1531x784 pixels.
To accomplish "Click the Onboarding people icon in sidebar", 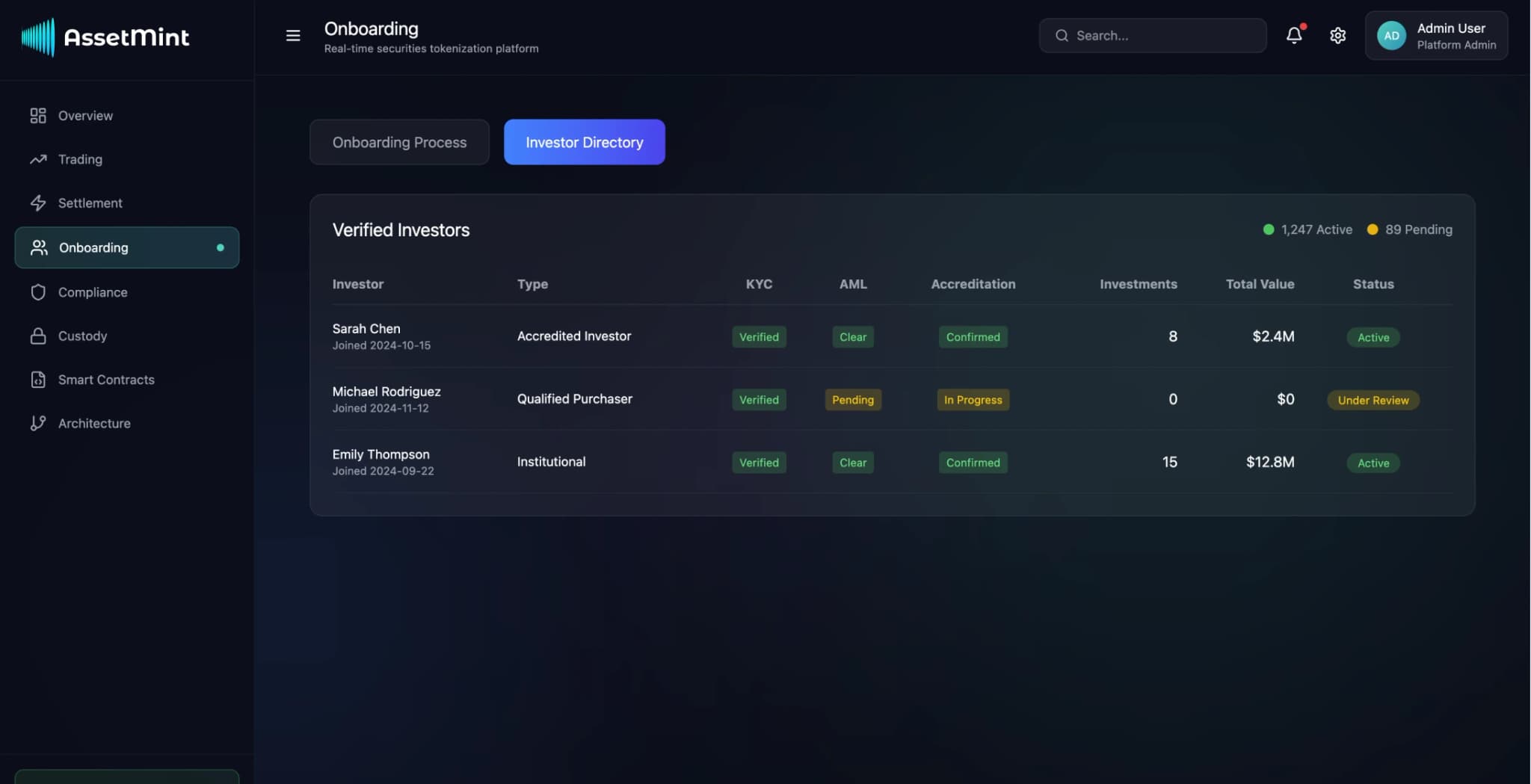I will point(39,247).
